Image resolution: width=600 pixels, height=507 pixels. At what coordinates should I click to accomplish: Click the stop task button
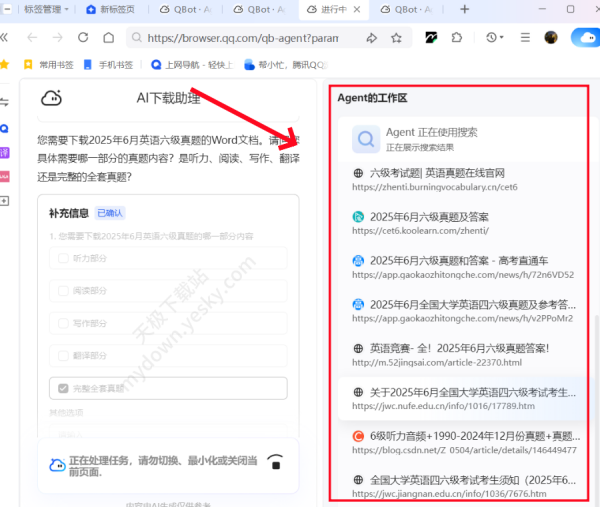click(277, 462)
